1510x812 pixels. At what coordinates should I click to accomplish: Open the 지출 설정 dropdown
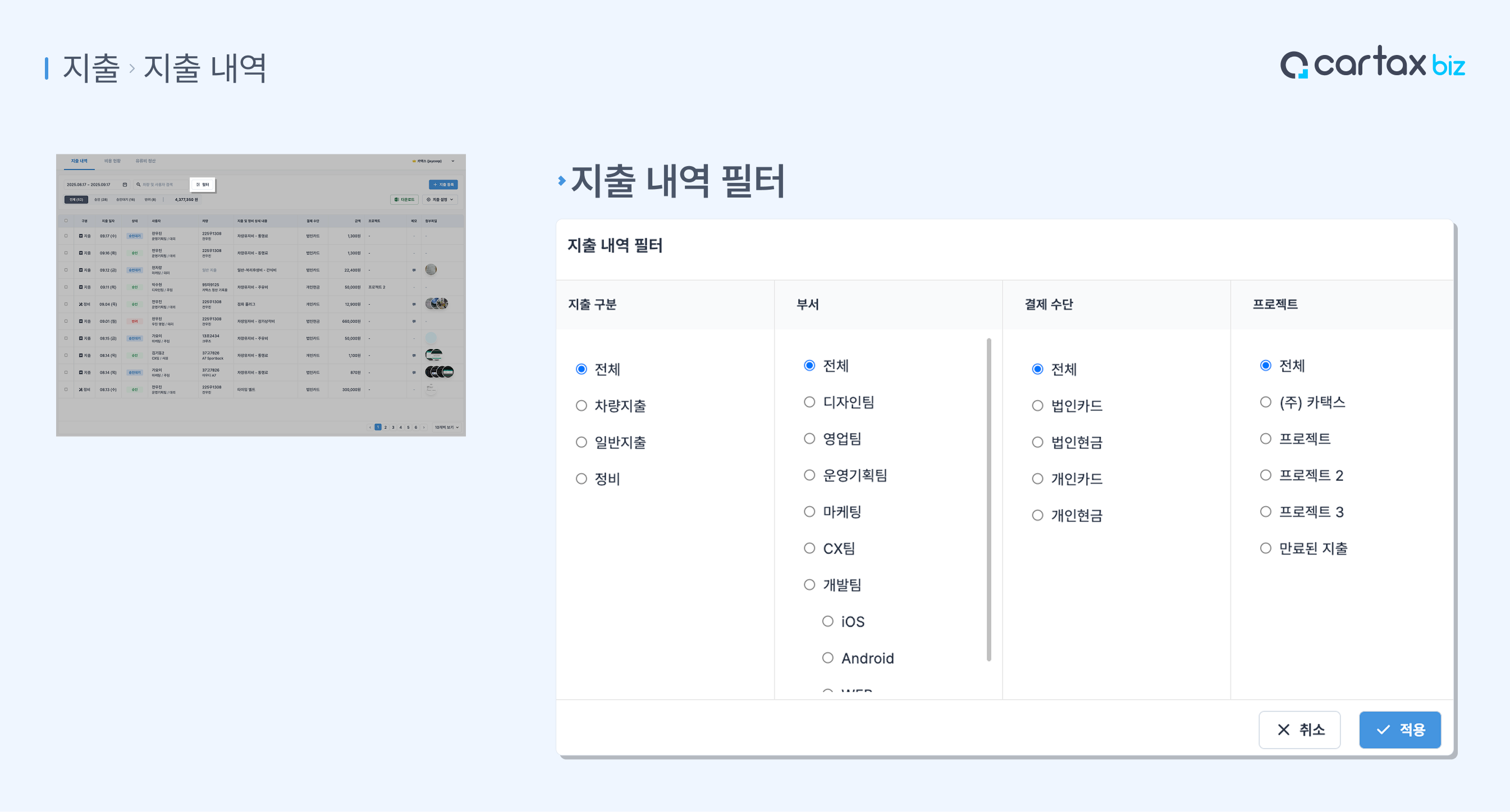(440, 200)
